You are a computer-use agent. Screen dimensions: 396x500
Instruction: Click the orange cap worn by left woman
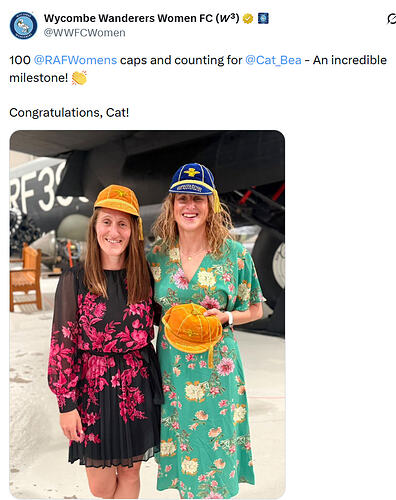pos(117,201)
